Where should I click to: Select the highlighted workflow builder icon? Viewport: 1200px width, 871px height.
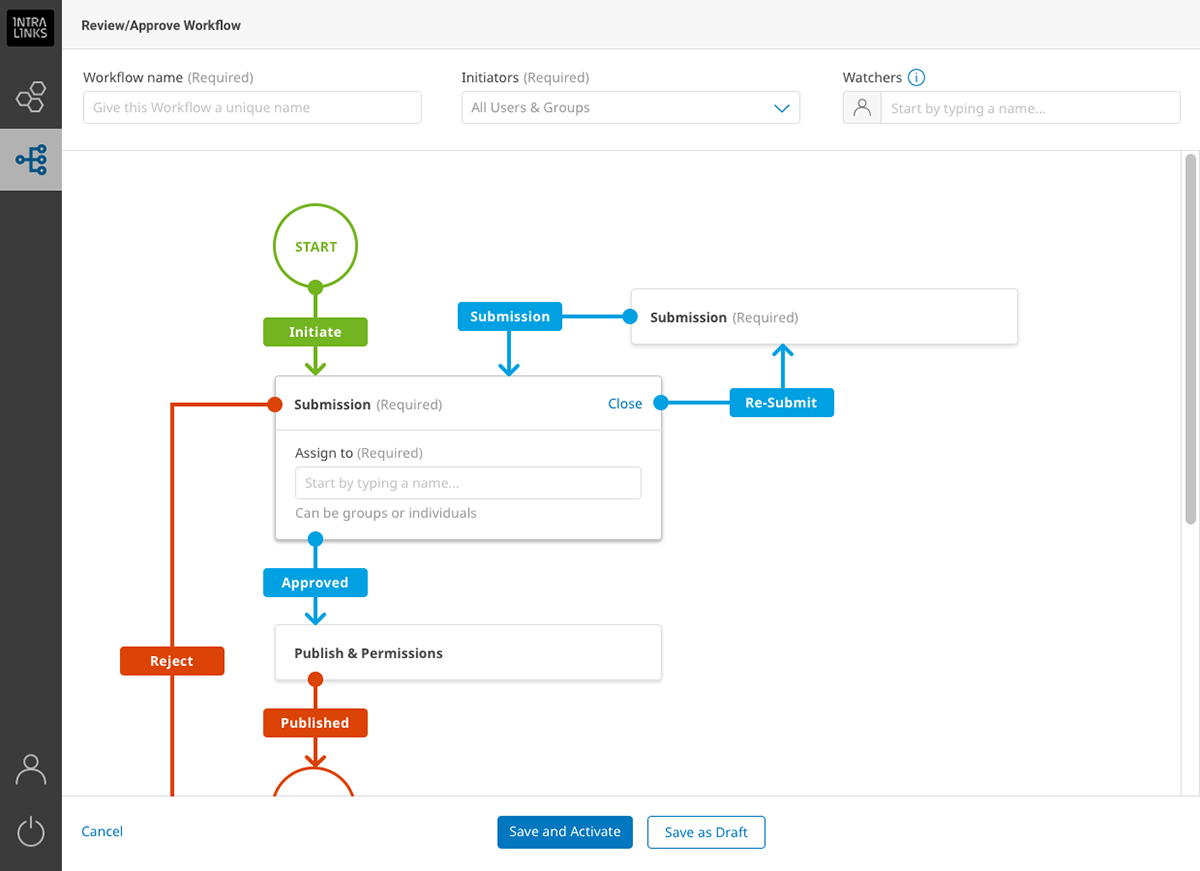[x=30, y=159]
